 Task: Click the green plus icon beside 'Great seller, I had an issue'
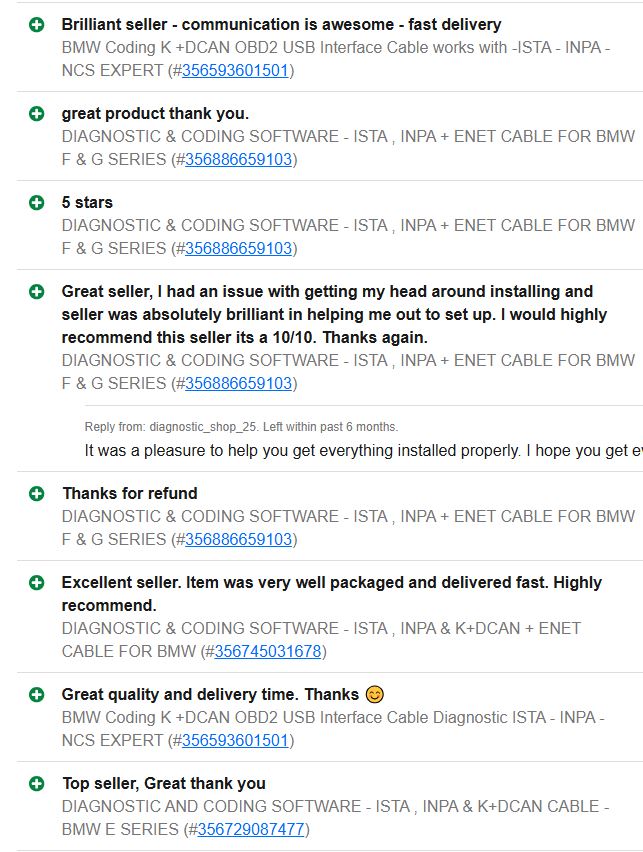36,292
